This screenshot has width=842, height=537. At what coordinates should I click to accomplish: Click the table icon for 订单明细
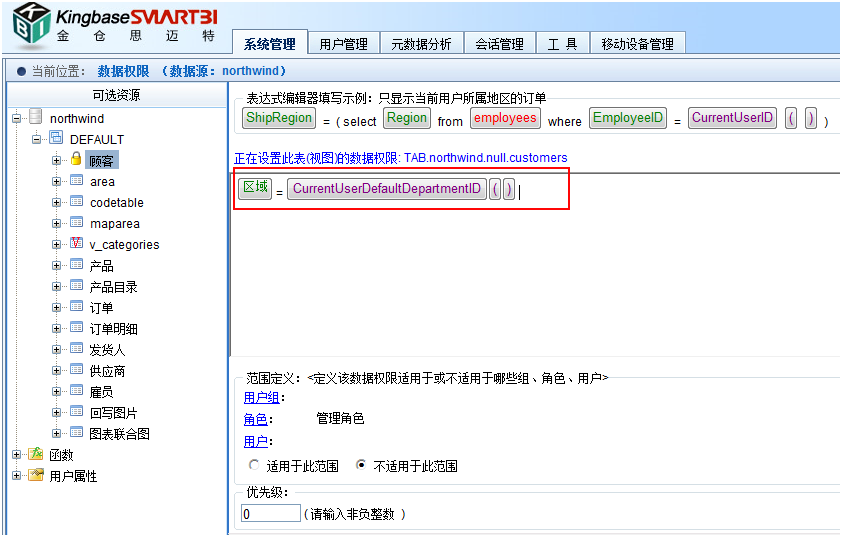tap(77, 327)
